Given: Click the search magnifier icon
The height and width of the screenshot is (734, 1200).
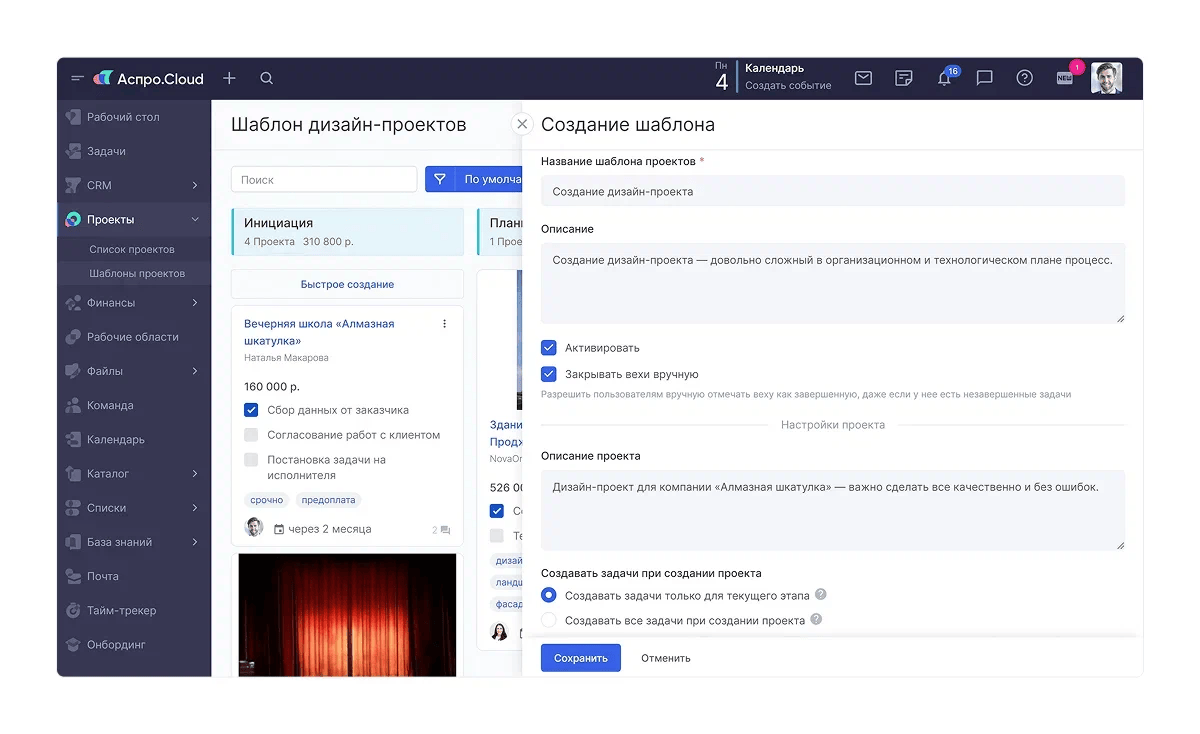Looking at the screenshot, I should click(266, 78).
